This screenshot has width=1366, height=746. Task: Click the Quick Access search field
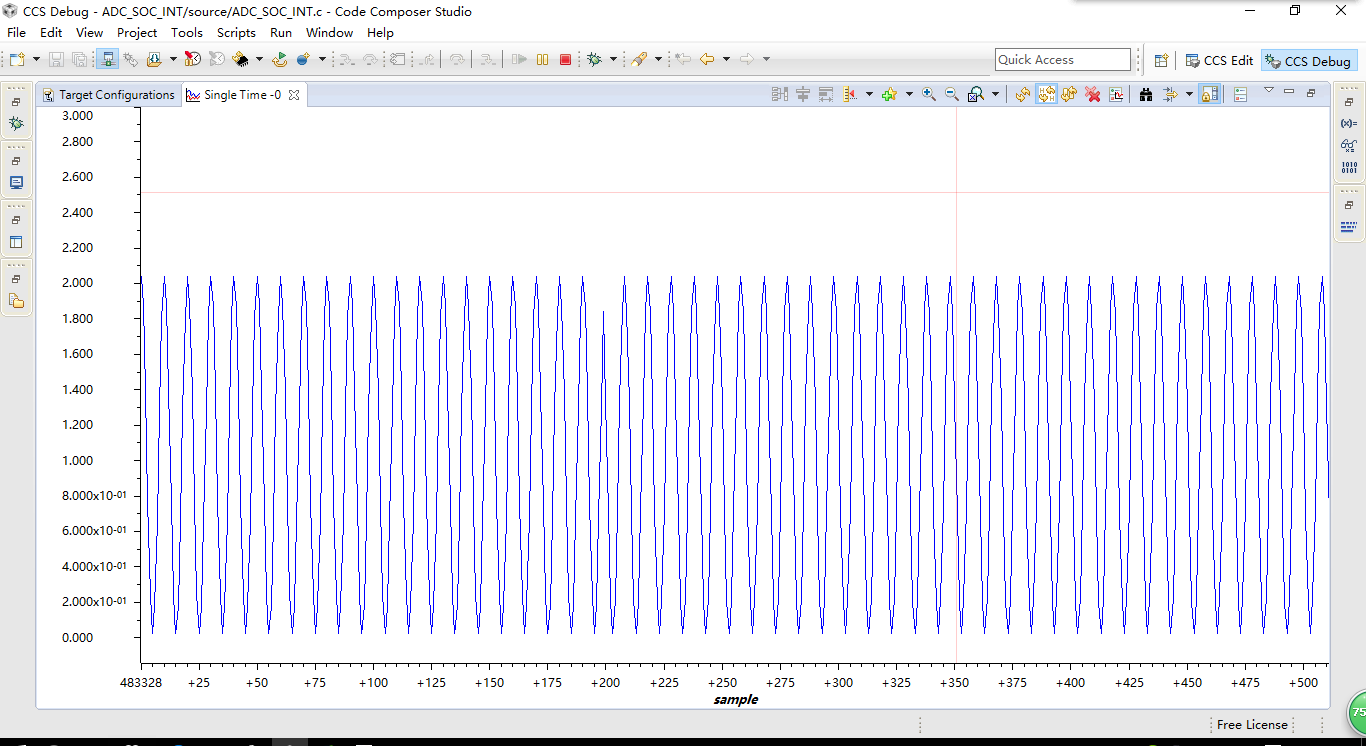1062,60
